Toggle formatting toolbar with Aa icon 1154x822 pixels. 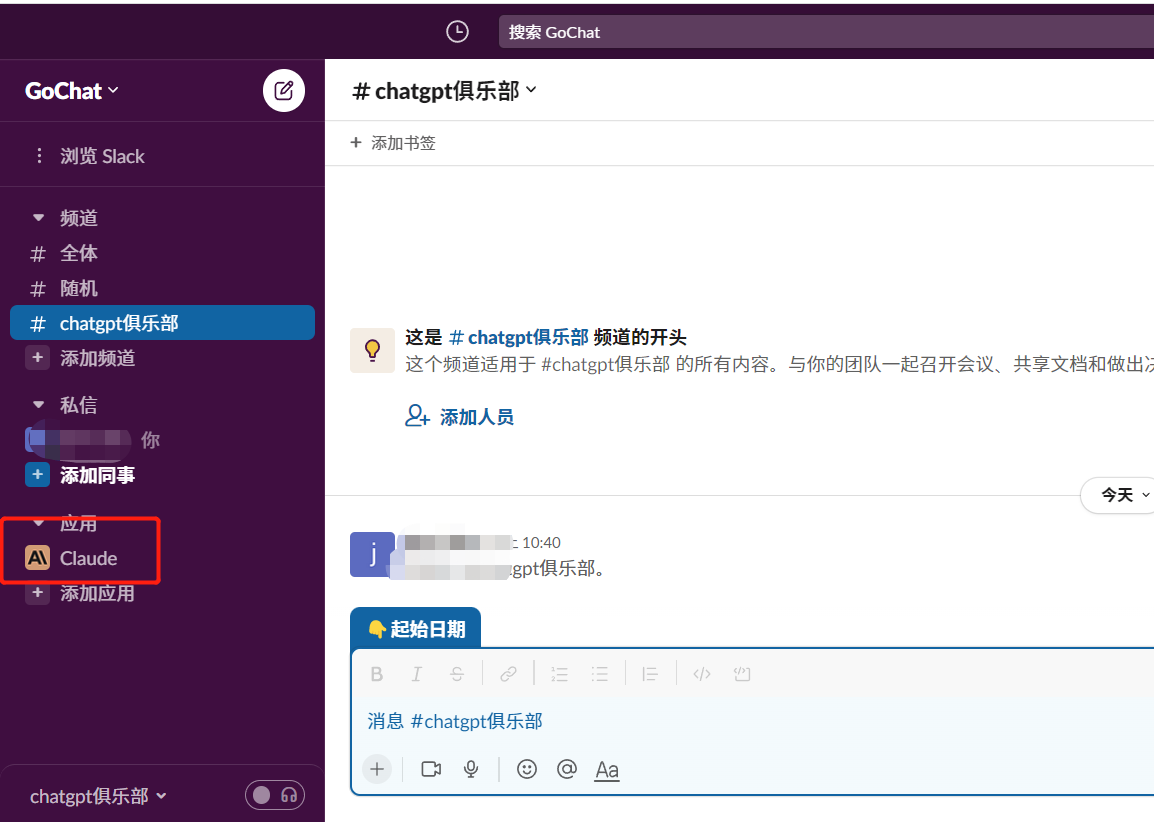606,770
